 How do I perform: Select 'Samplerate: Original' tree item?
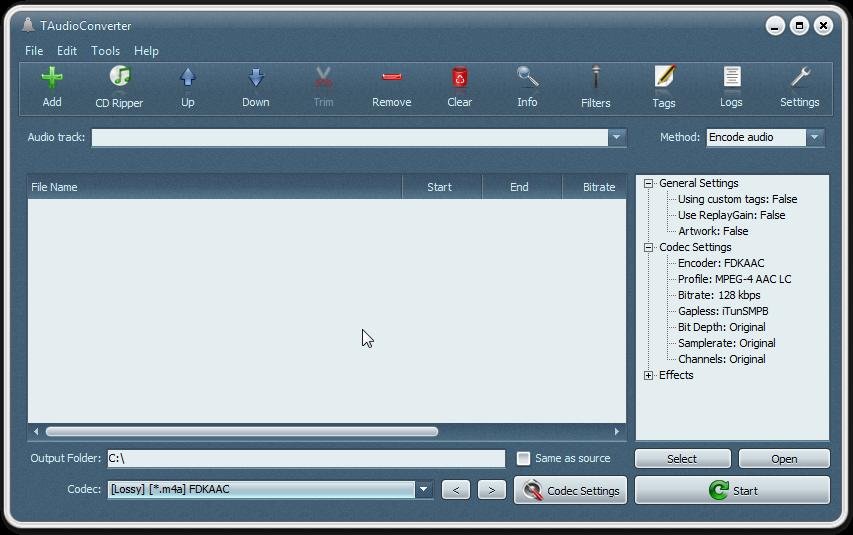[x=726, y=343]
